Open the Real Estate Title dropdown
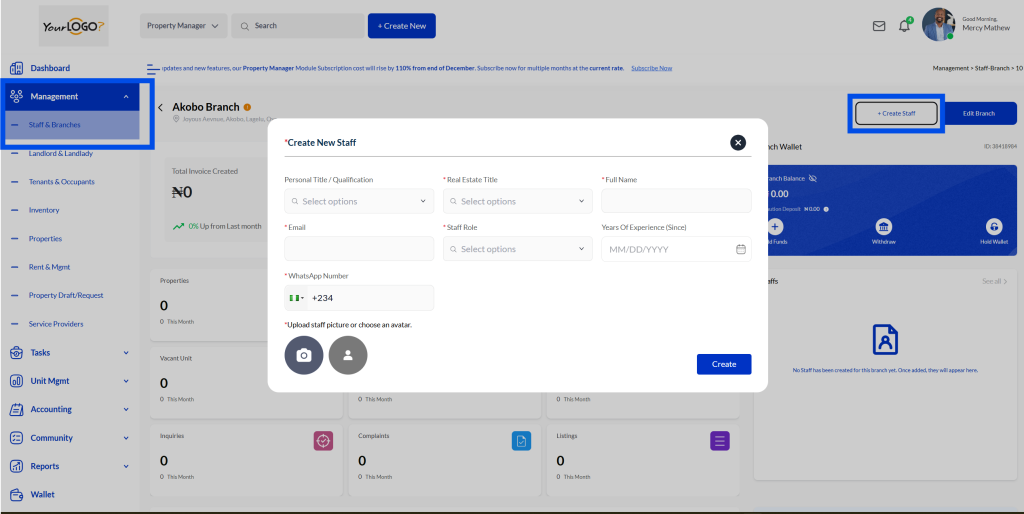 point(517,201)
